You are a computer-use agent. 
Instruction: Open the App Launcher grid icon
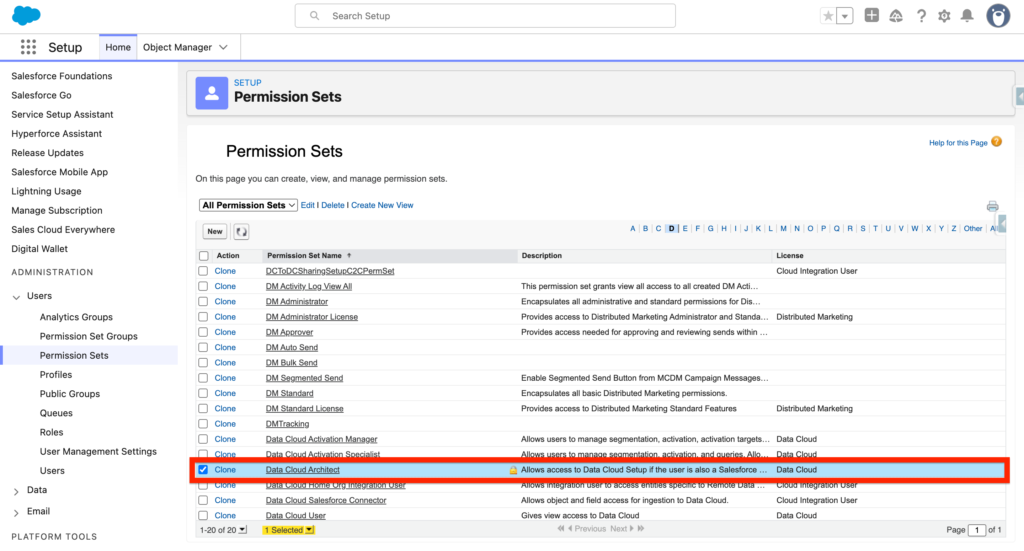coord(28,47)
